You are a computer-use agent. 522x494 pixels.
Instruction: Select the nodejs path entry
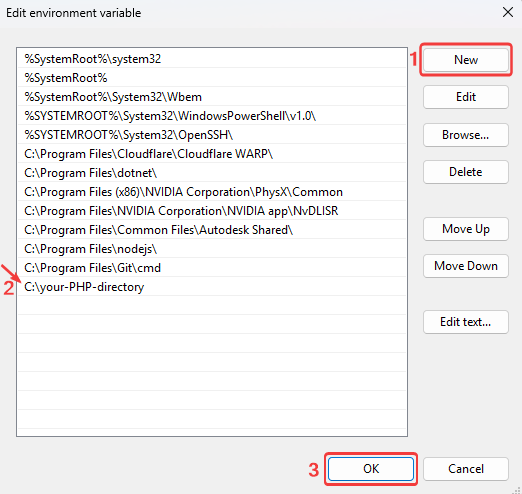coord(212,249)
